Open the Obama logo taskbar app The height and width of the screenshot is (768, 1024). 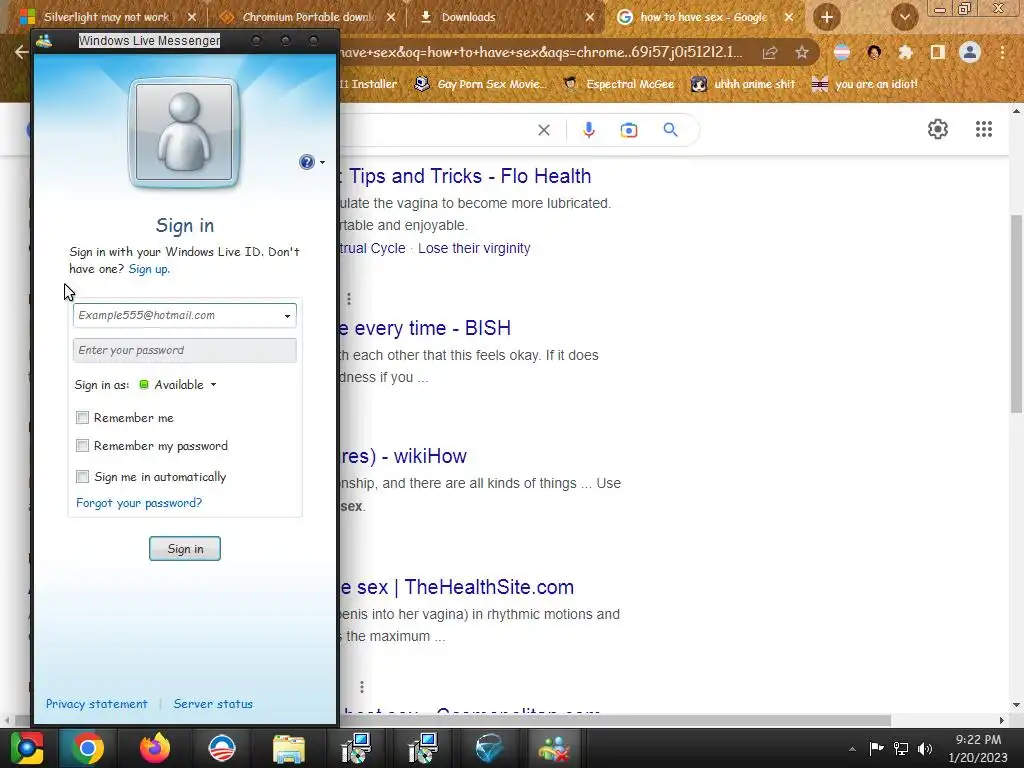pos(221,748)
